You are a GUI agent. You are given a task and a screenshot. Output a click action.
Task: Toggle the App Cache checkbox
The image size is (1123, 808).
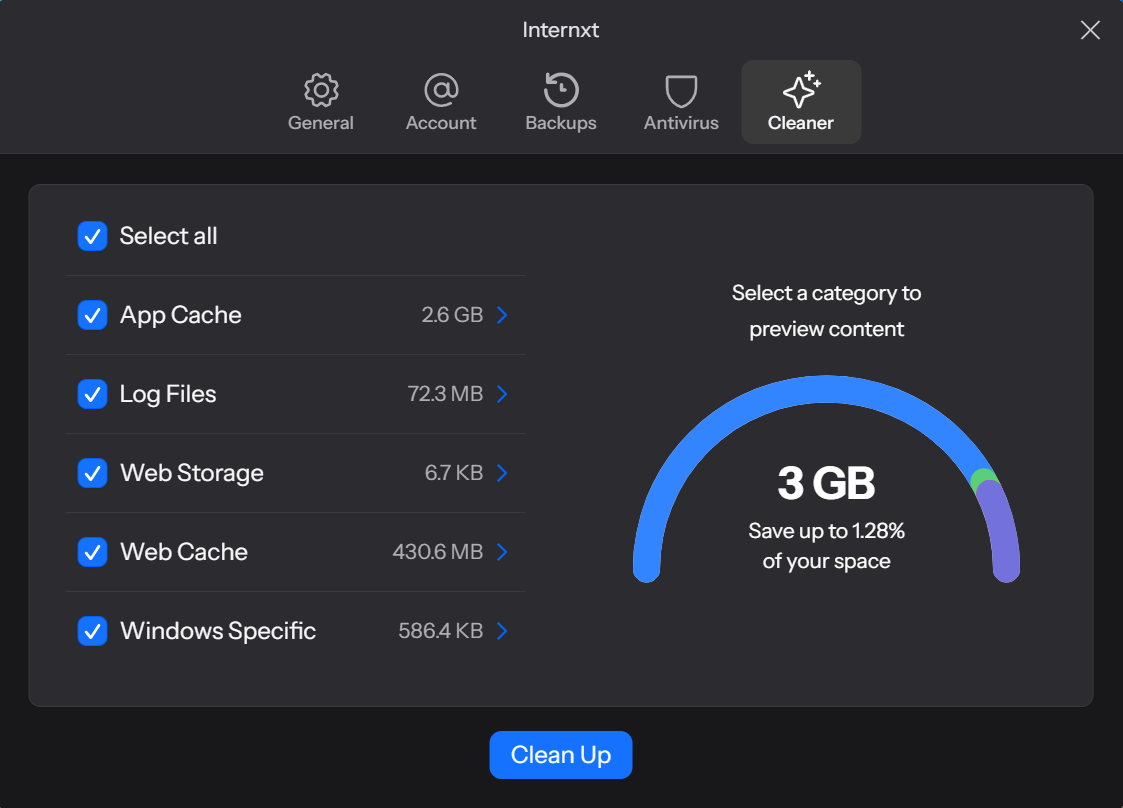[92, 315]
